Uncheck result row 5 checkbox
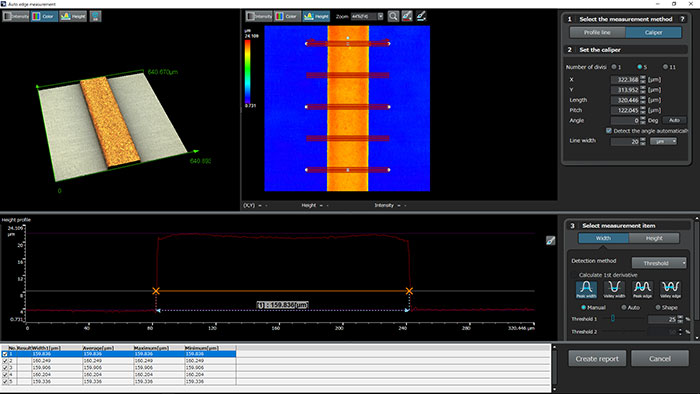The image size is (700, 394). coord(5,382)
